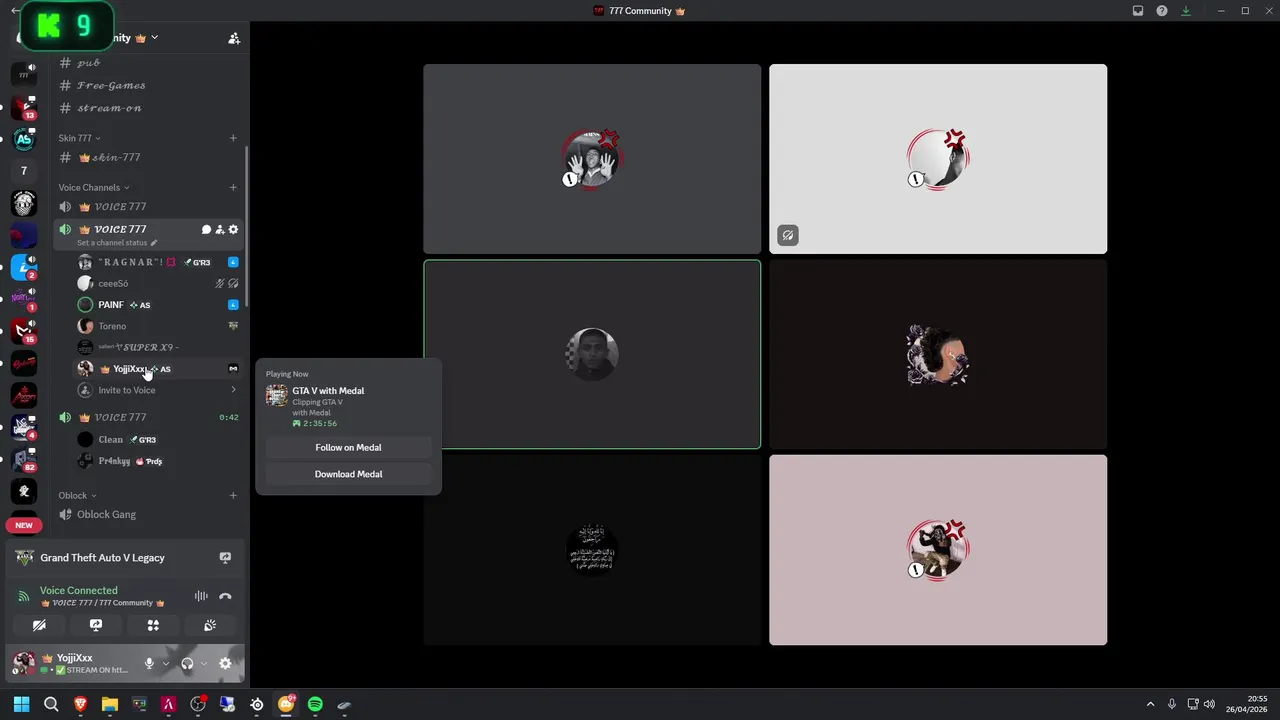
Task: Toggle the Share Your Screen button
Action: (x=96, y=625)
